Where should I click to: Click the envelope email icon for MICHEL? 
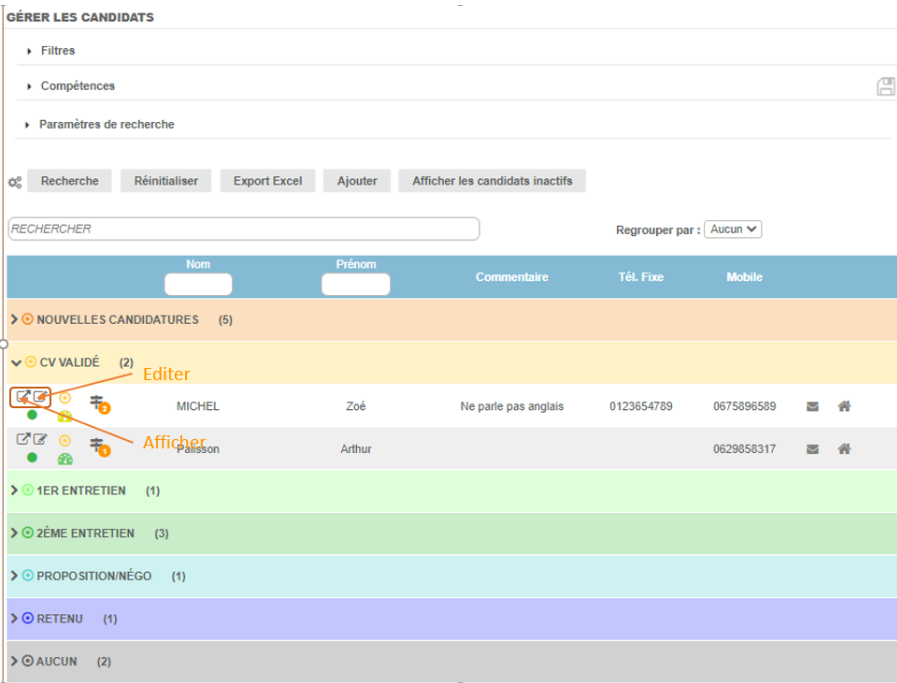(813, 407)
